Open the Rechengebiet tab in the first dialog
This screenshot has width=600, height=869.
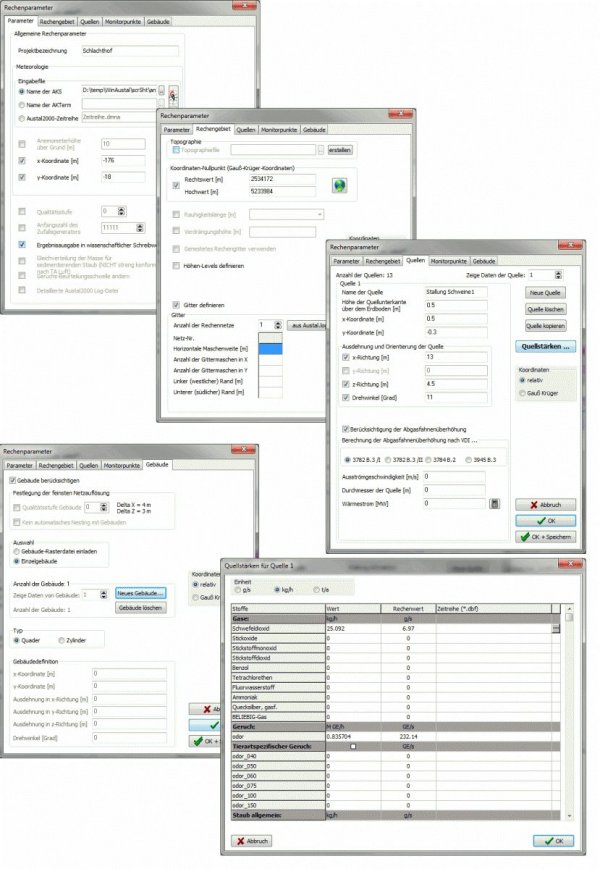[58, 20]
